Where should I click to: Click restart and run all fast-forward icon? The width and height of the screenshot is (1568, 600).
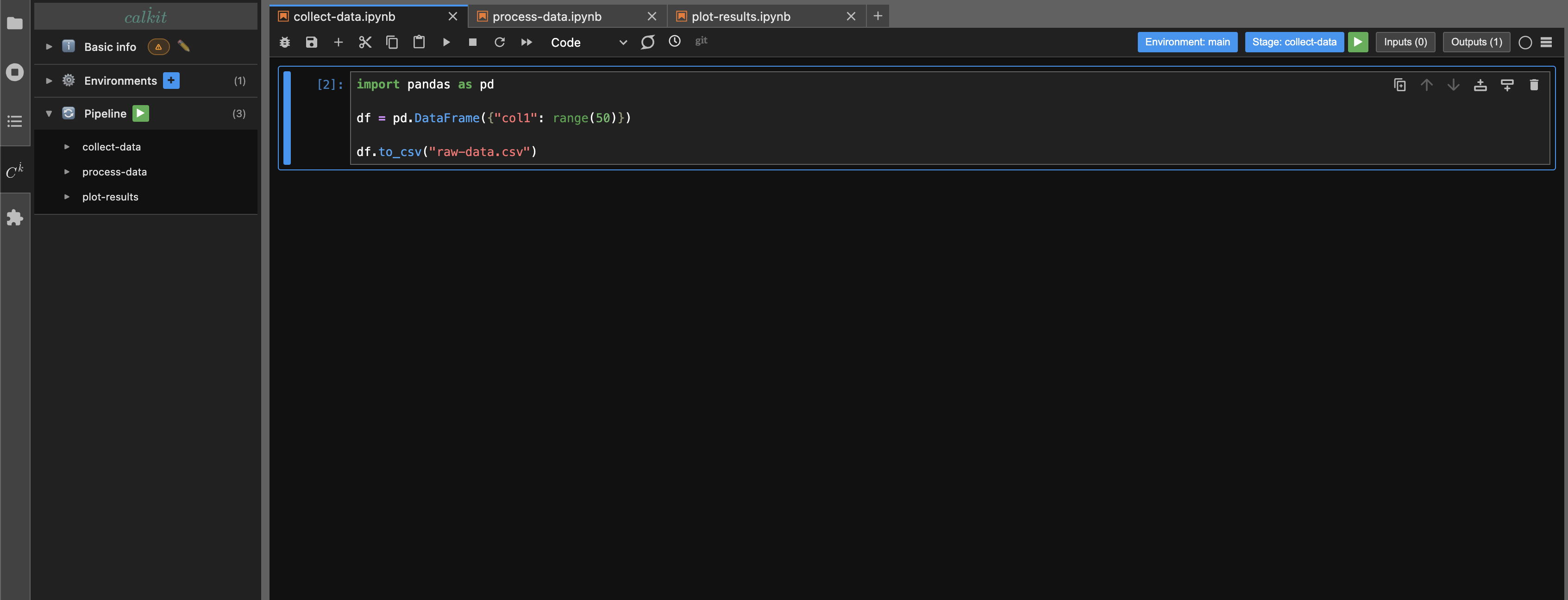[527, 42]
